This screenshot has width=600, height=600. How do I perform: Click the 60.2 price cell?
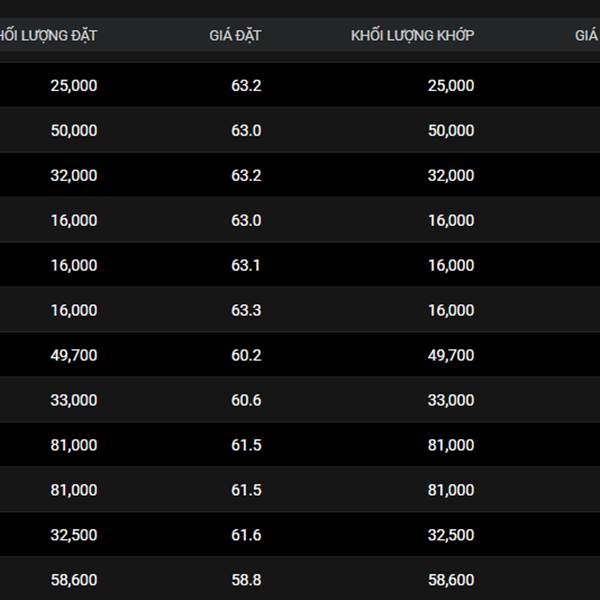[246, 355]
